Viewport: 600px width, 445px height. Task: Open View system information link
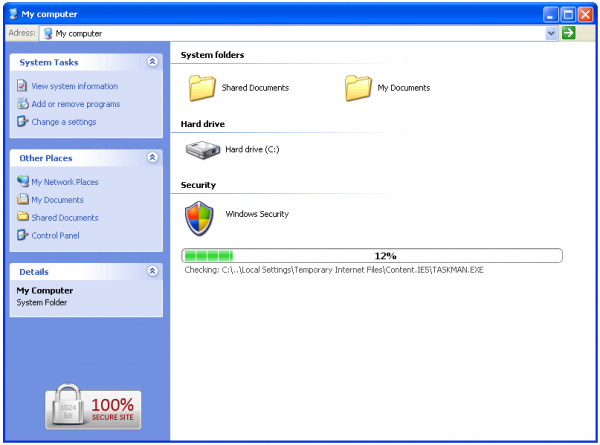pyautogui.click(x=75, y=86)
